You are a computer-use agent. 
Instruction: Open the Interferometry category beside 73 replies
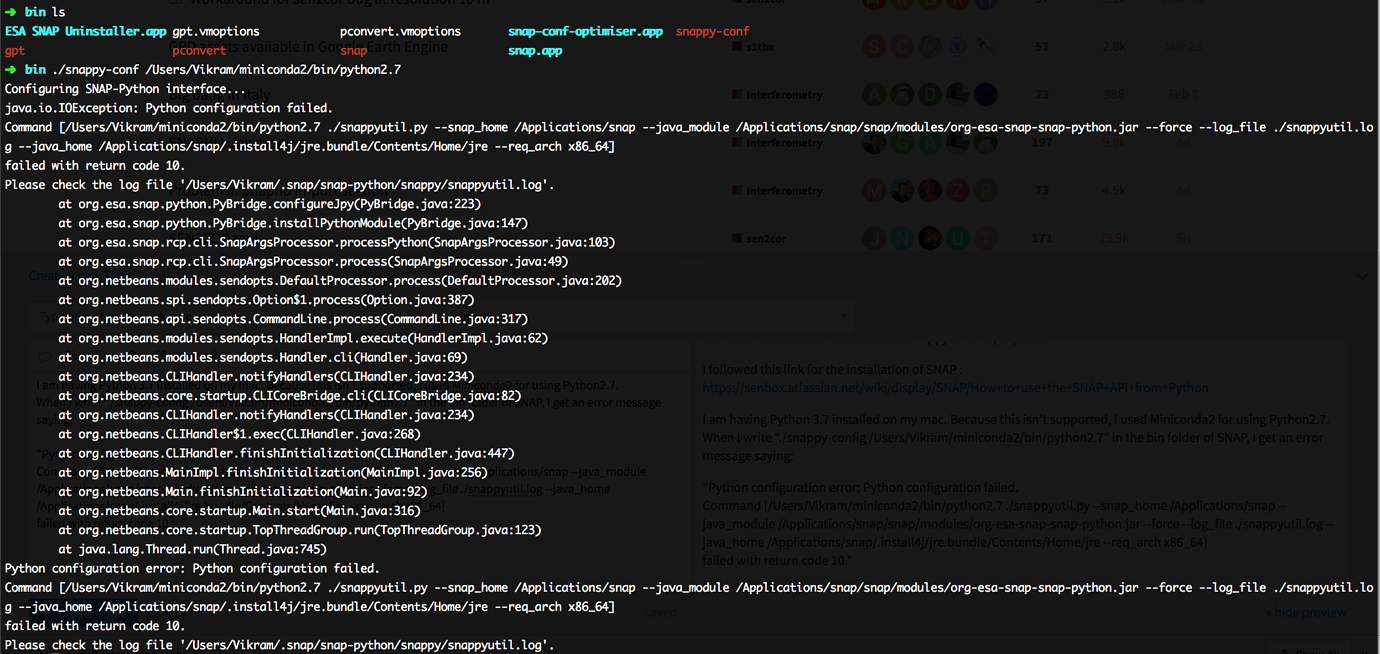tap(778, 191)
